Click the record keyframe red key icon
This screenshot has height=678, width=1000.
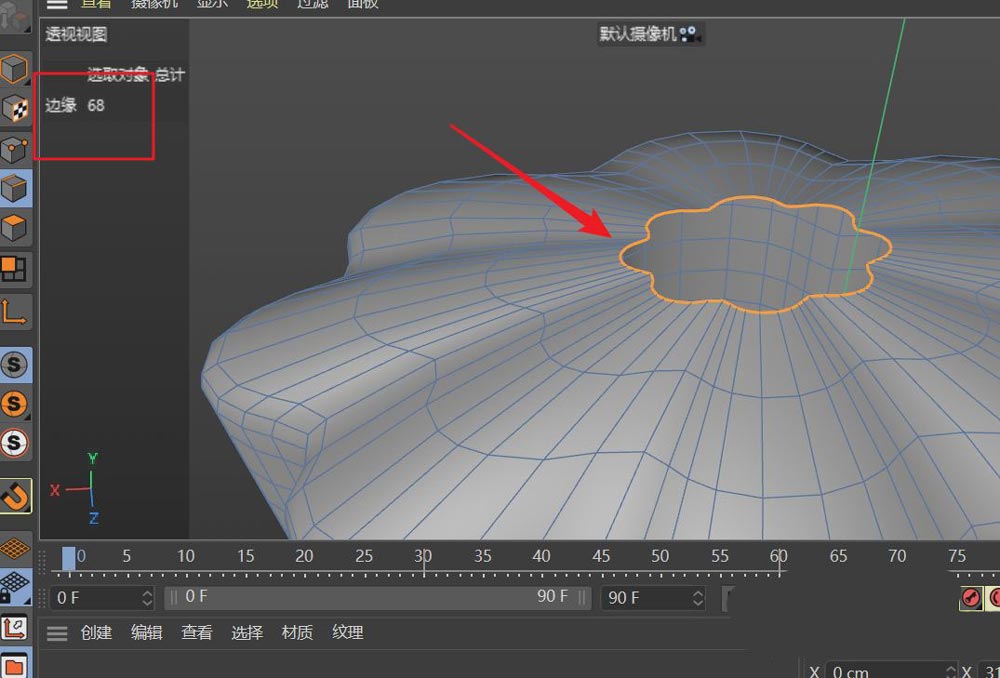(x=971, y=598)
